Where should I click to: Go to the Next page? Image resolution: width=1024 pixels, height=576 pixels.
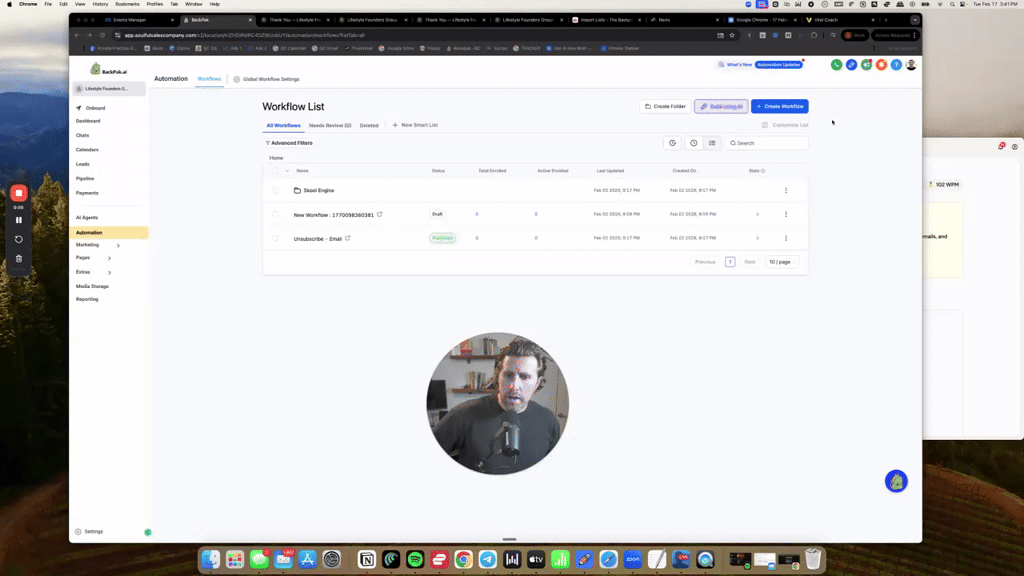[750, 262]
